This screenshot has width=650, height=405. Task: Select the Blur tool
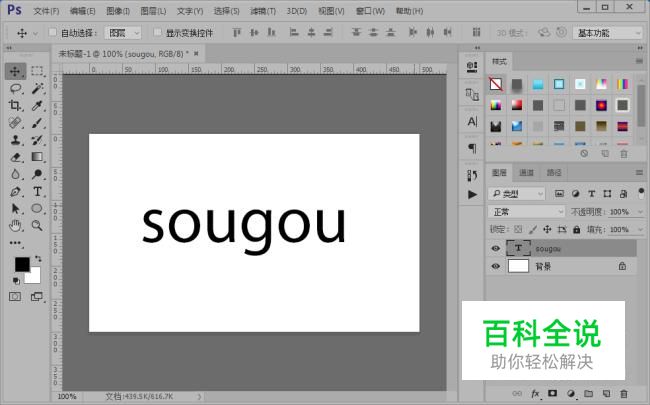pos(15,174)
